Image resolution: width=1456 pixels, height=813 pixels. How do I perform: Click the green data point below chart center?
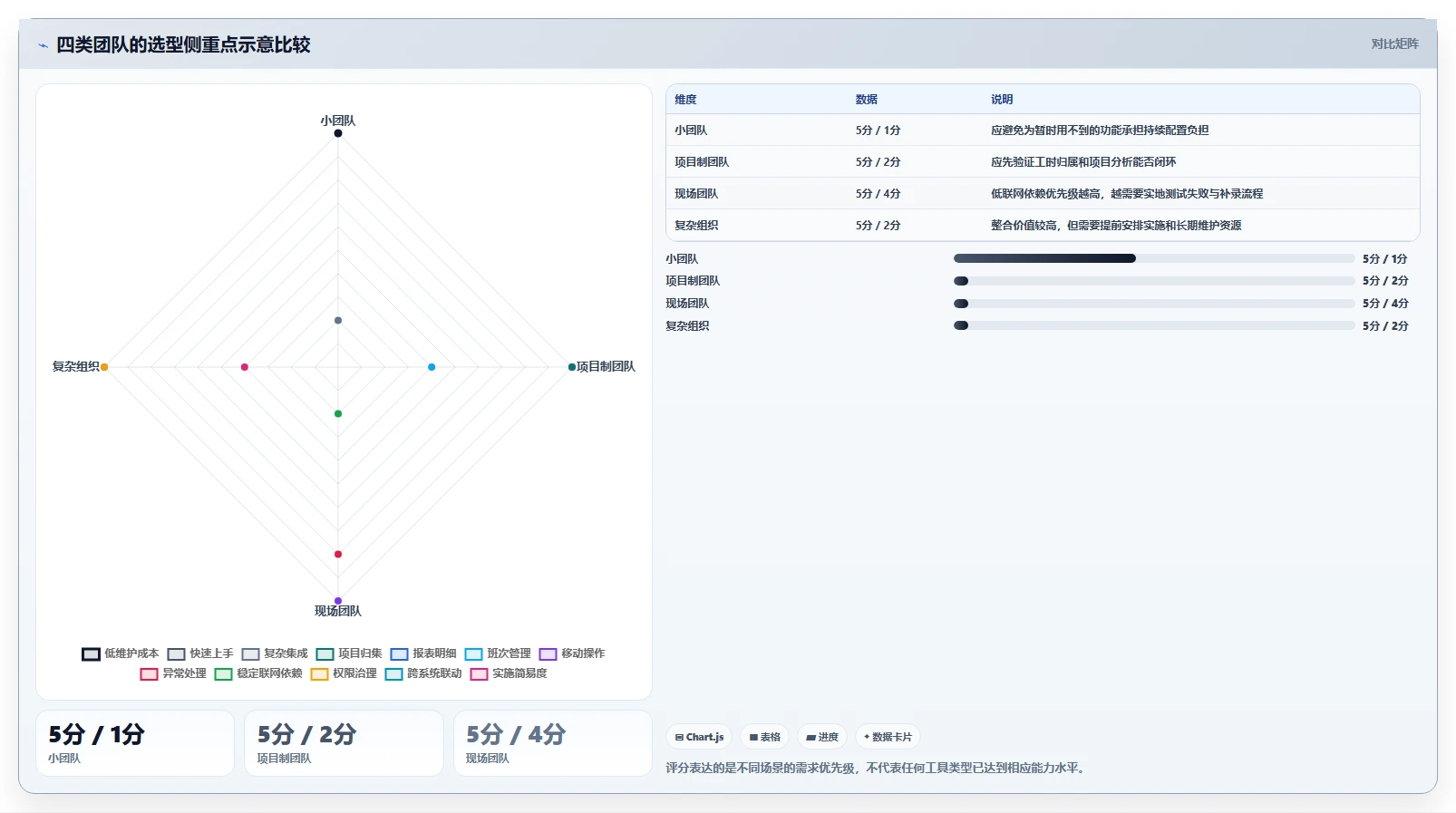click(x=338, y=413)
